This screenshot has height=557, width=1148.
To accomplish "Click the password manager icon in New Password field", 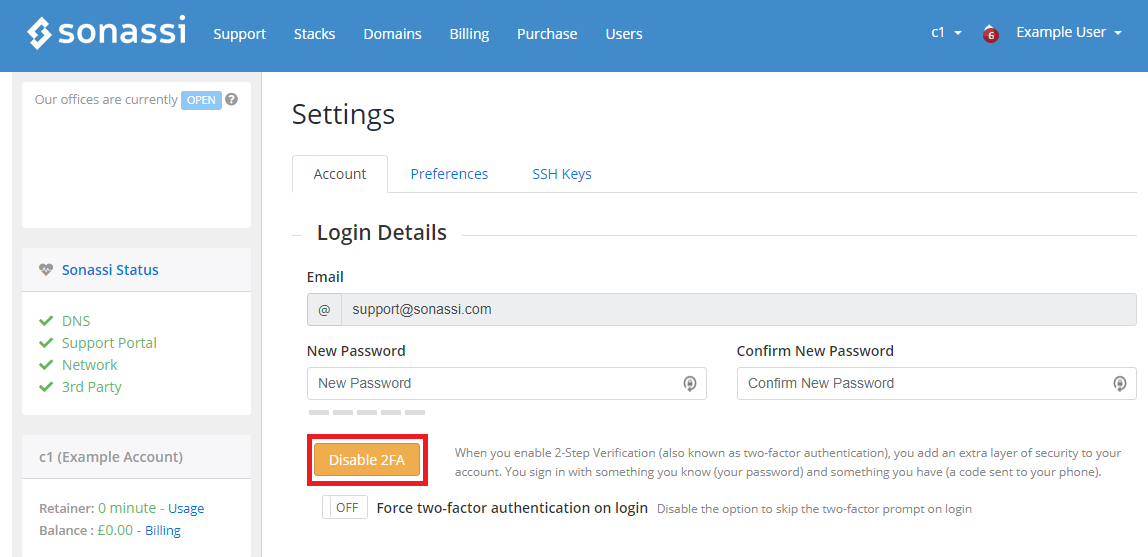I will point(690,384).
